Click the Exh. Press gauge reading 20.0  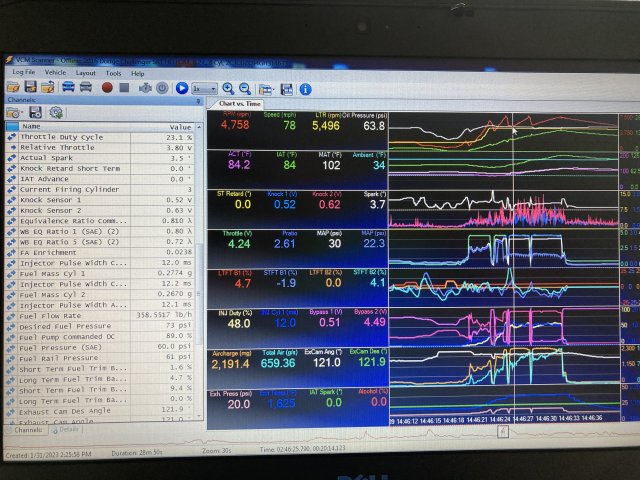pos(239,404)
